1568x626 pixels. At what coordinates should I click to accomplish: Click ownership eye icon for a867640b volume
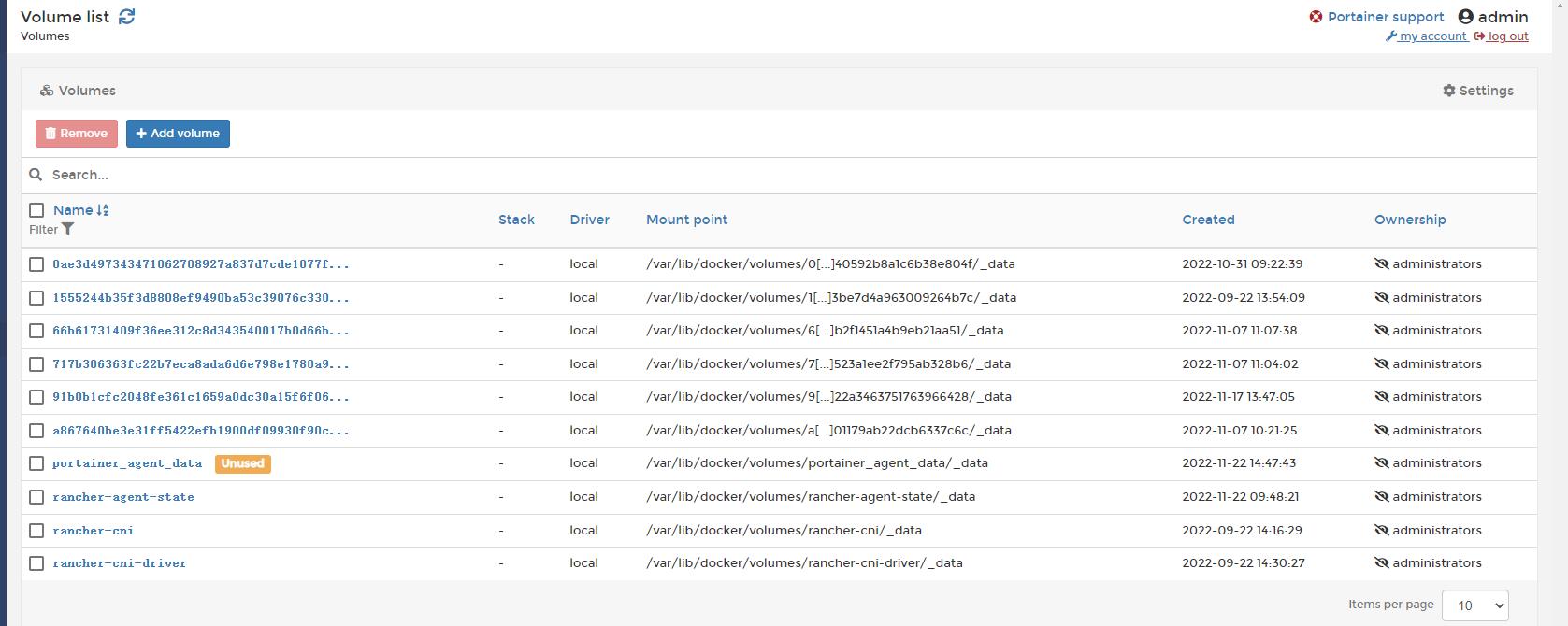1381,431
